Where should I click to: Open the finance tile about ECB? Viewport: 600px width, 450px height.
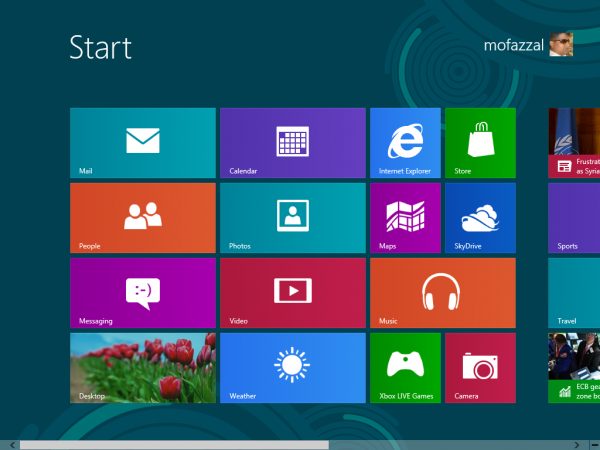tap(574, 368)
